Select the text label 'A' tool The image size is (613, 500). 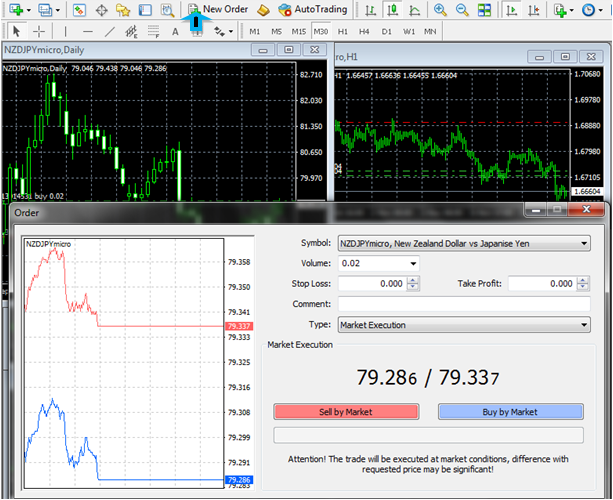[175, 31]
